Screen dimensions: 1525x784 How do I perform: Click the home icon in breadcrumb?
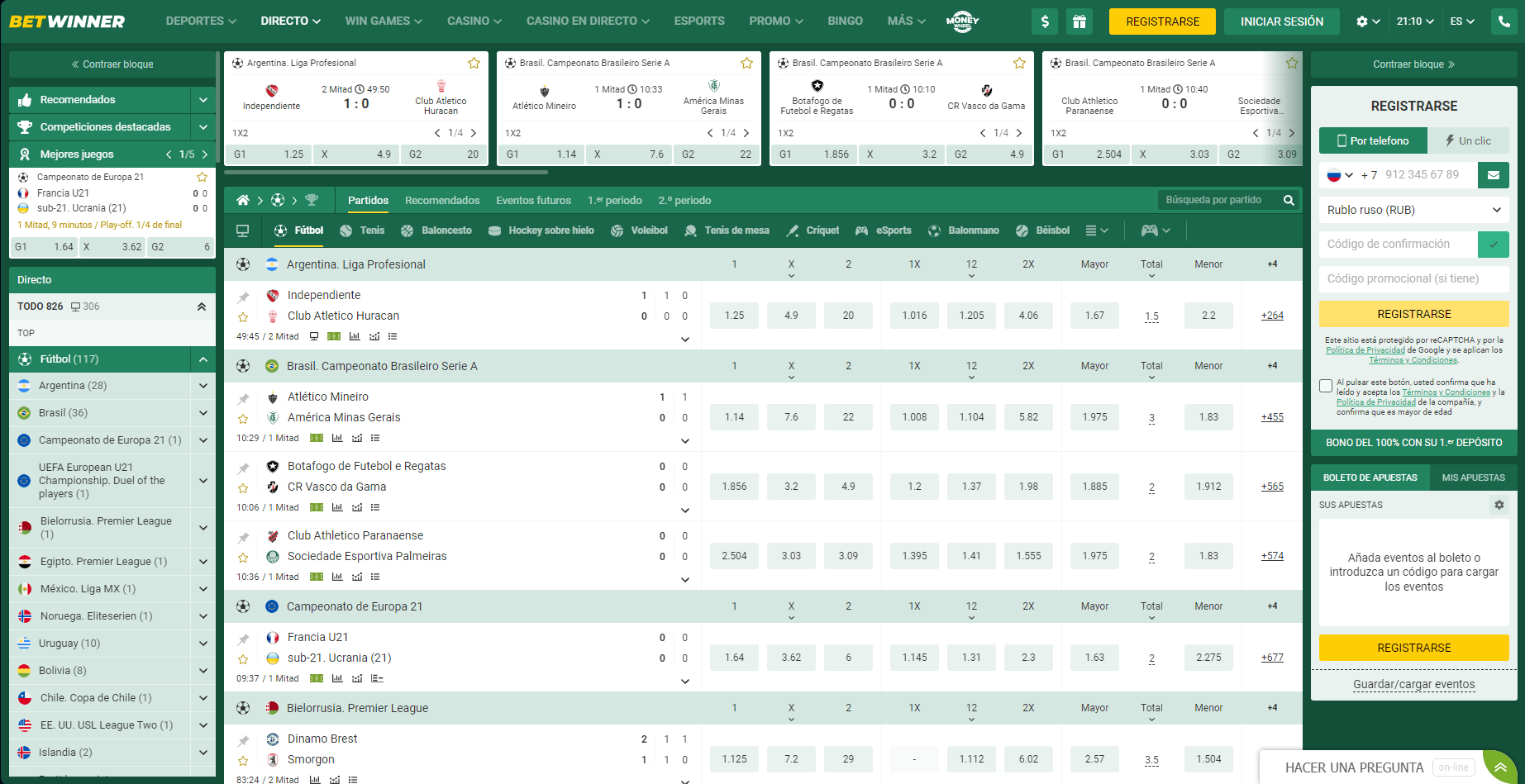242,200
